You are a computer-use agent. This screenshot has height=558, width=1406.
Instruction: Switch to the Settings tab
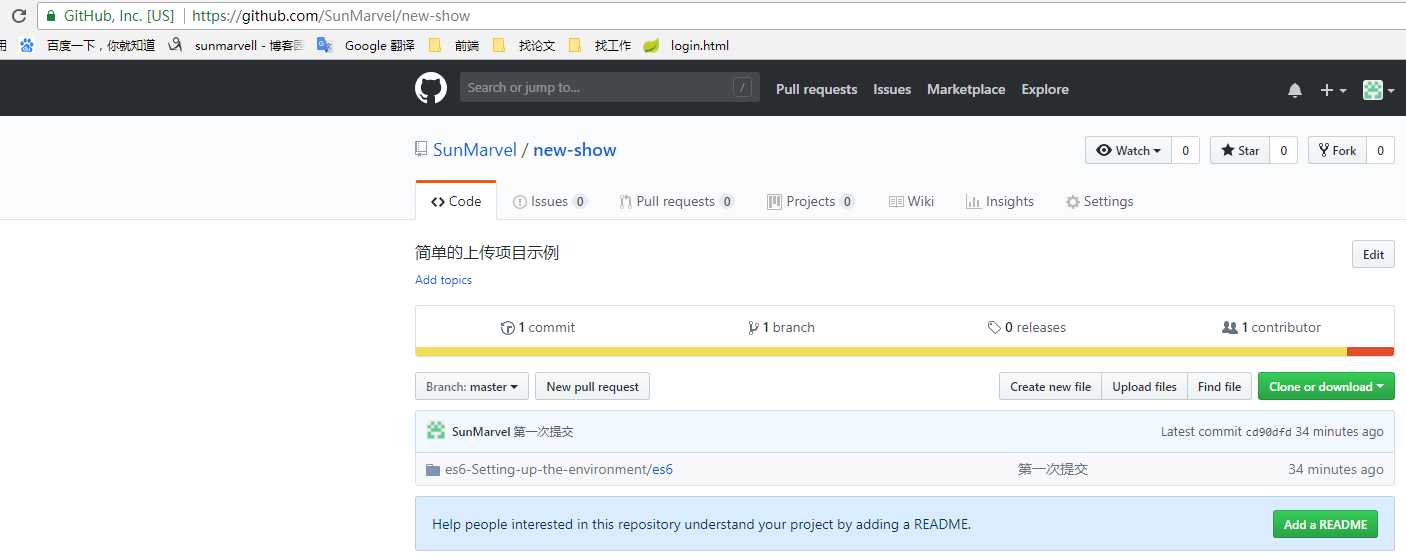click(1100, 201)
